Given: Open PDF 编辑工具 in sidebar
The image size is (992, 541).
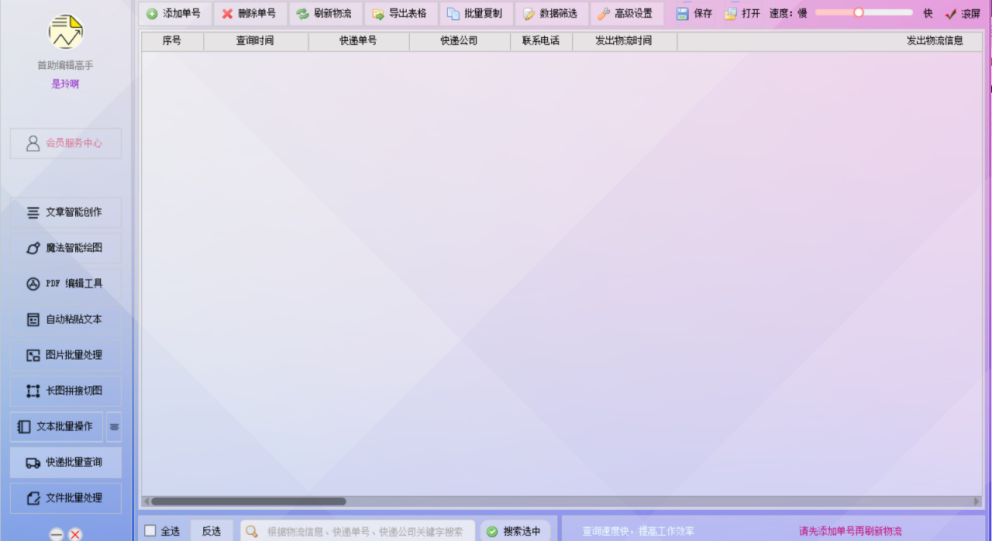Looking at the screenshot, I should pos(66,283).
